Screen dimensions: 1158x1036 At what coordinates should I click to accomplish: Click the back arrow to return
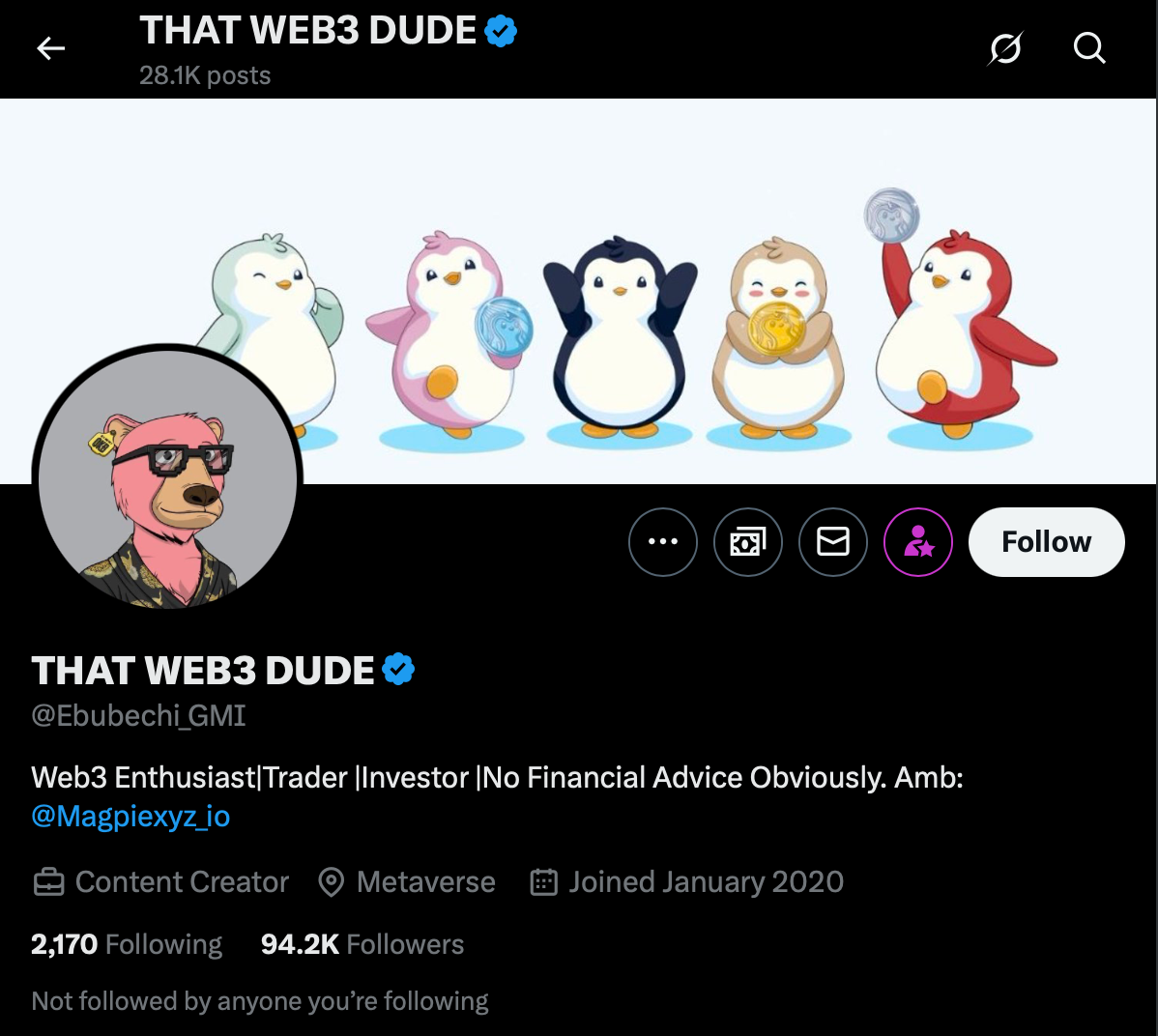coord(50,48)
